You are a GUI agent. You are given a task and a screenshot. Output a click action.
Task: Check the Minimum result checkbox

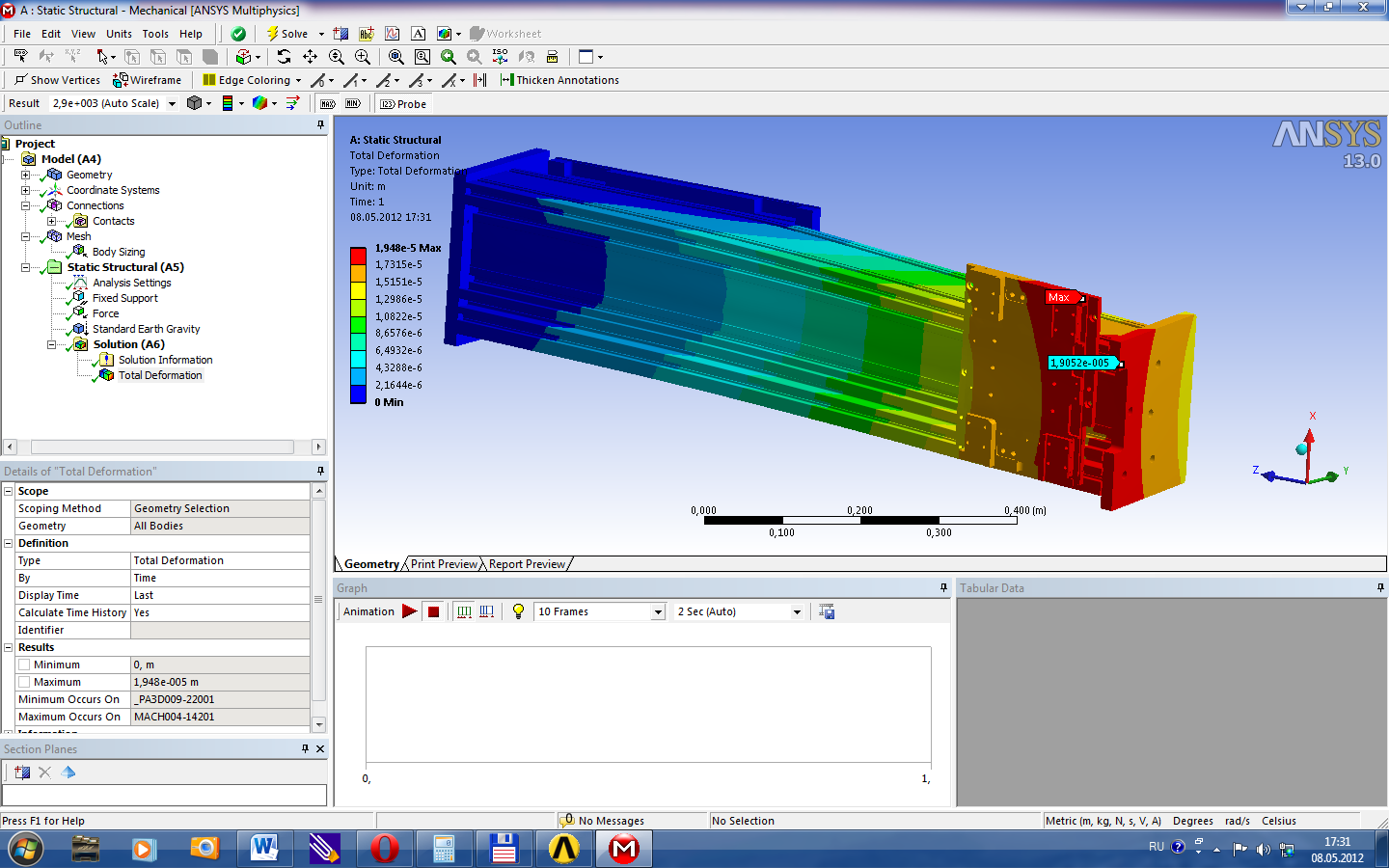pyautogui.click(x=24, y=665)
